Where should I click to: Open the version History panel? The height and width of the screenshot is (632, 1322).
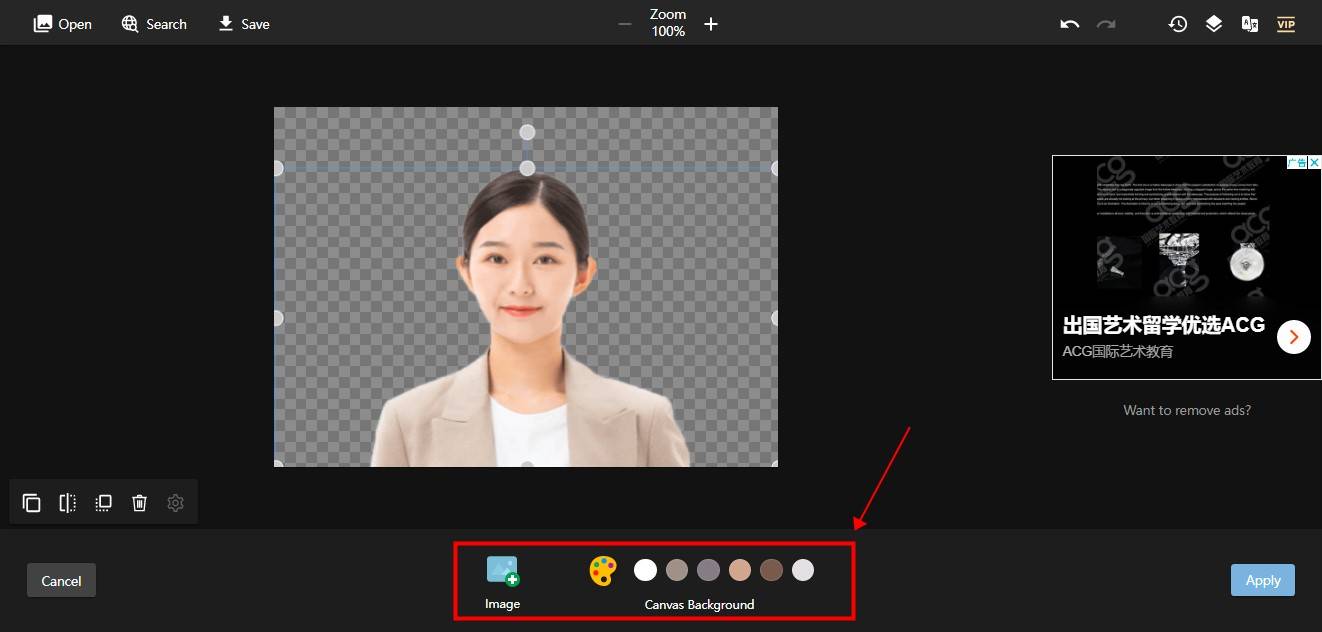(x=1177, y=23)
